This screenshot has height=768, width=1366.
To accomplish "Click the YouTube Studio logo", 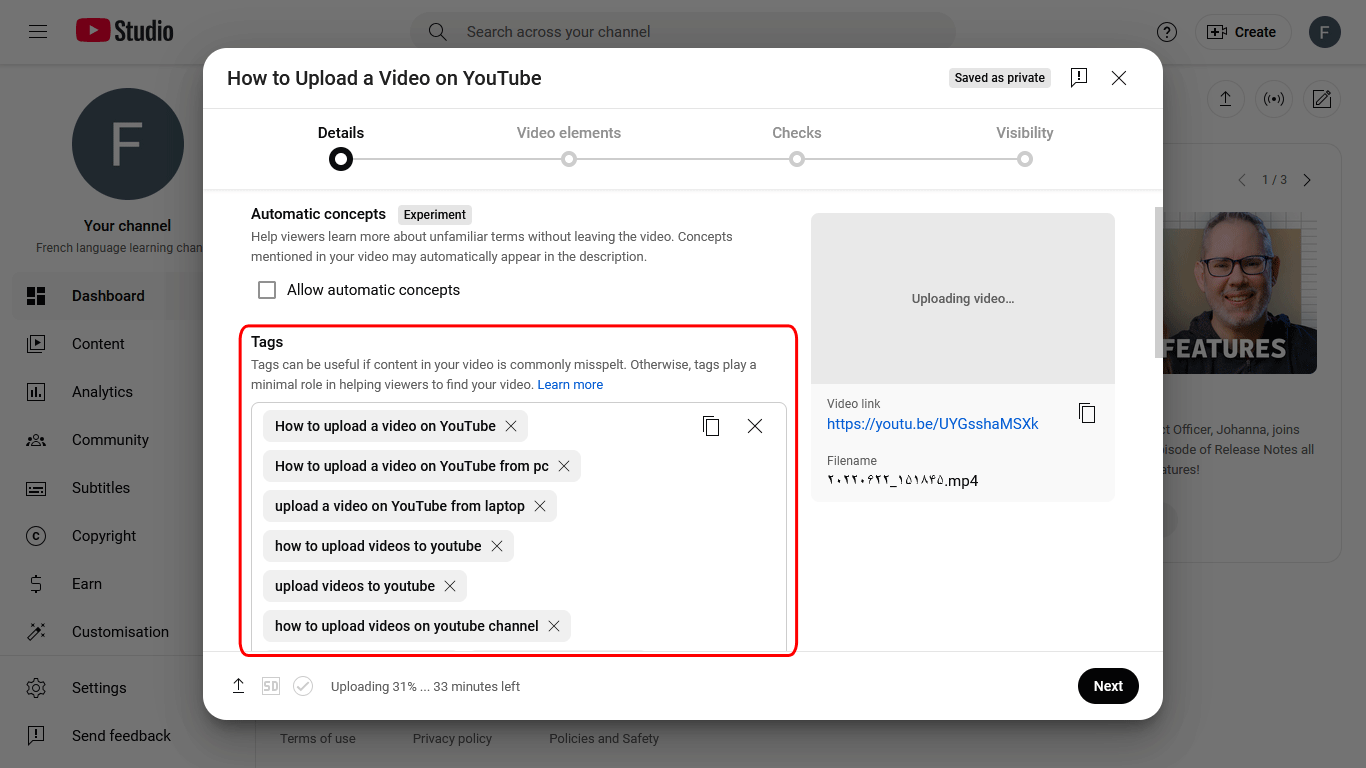I will (125, 32).
